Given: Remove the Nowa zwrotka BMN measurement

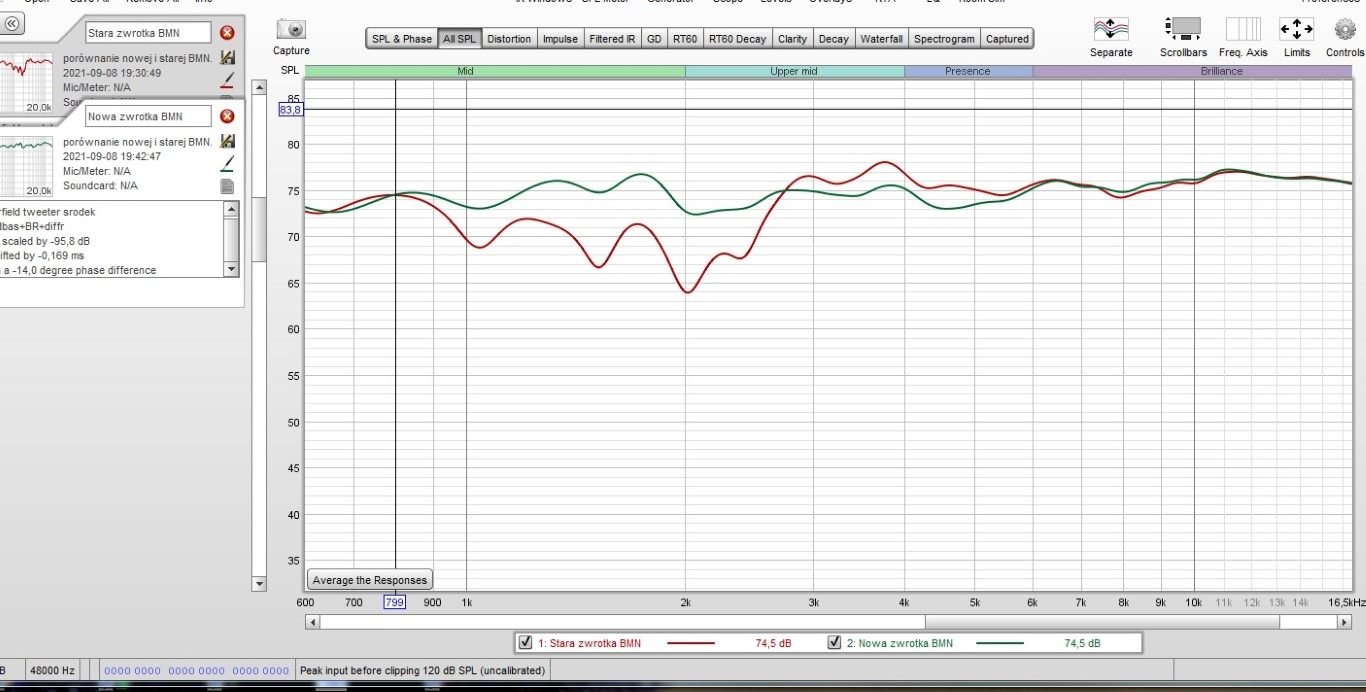Looking at the screenshot, I should (227, 116).
